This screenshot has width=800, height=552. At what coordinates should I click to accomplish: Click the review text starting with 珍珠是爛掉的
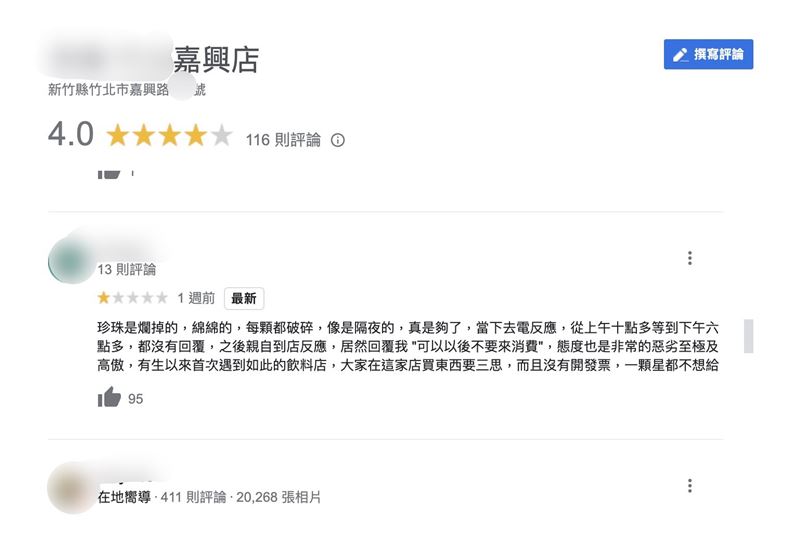pyautogui.click(x=408, y=346)
